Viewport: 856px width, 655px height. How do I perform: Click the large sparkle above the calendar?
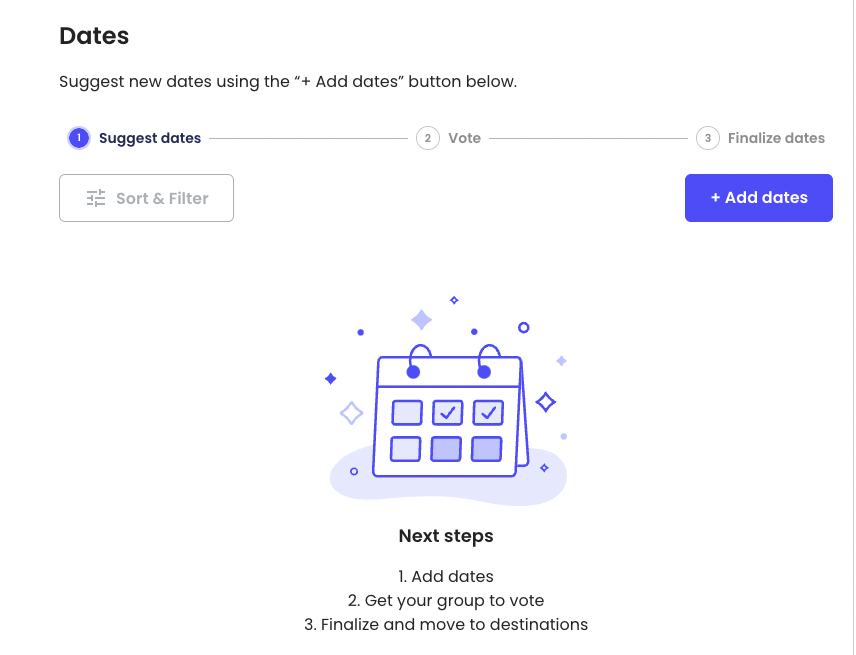pyautogui.click(x=422, y=320)
